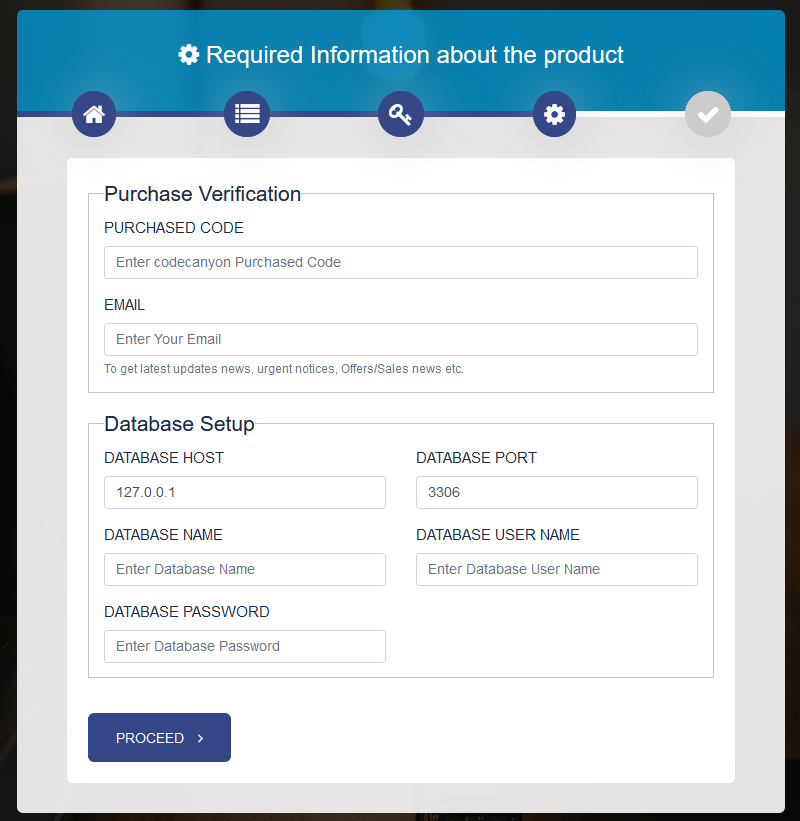Click the home step icon

coord(94,114)
